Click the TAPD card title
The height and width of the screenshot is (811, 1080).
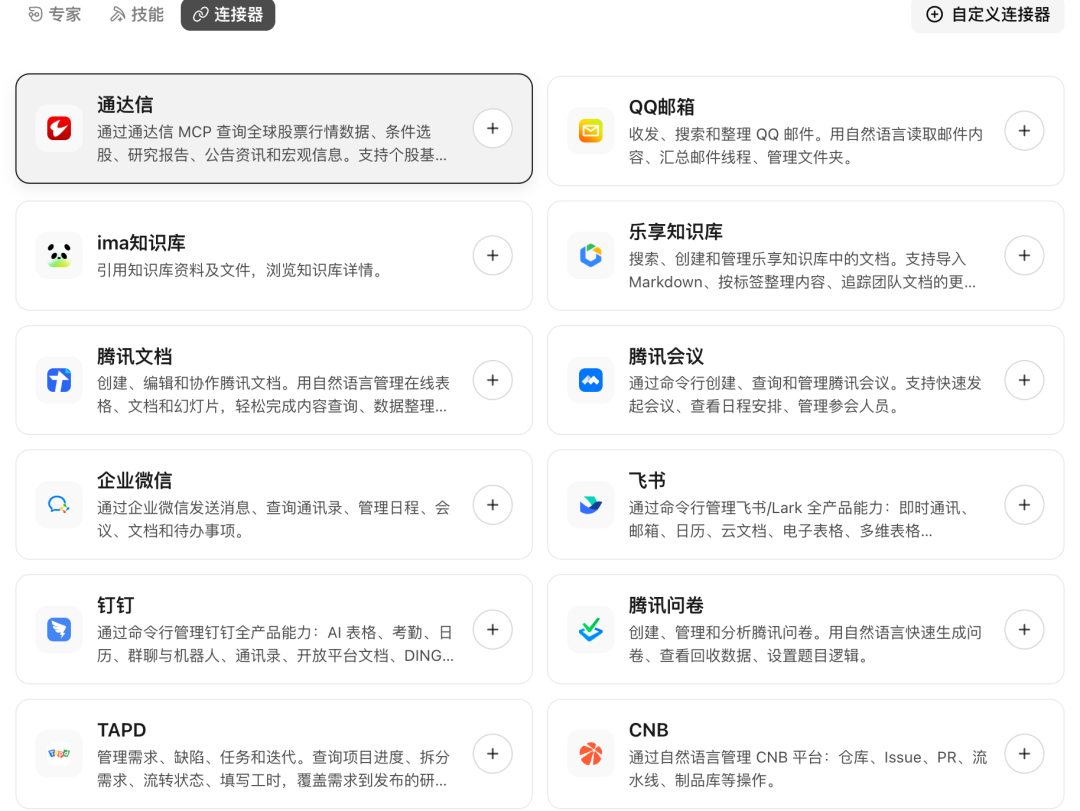coord(122,730)
